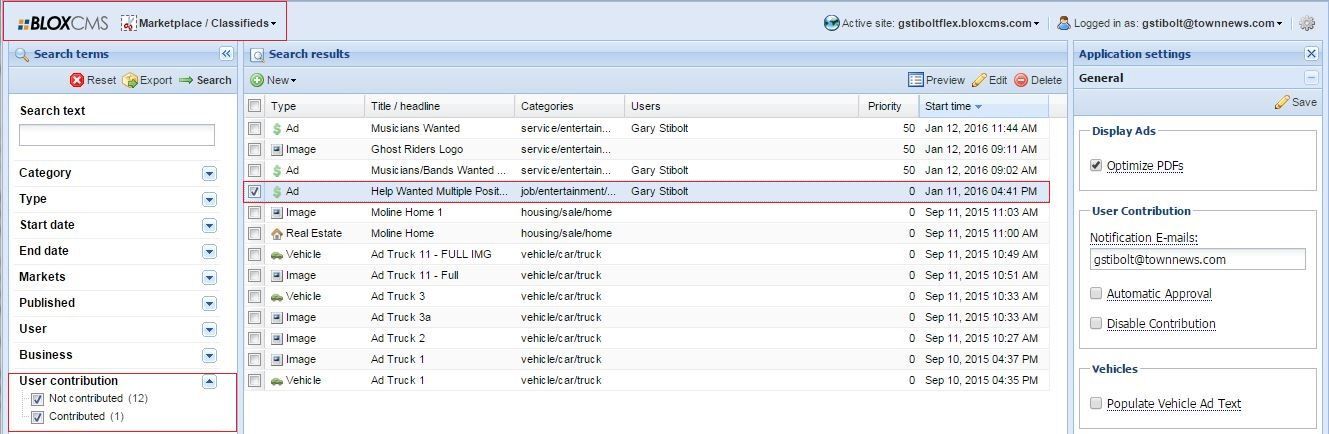Image resolution: width=1329 pixels, height=434 pixels.
Task: Expand the Category filter dropdown
Action: tap(209, 173)
